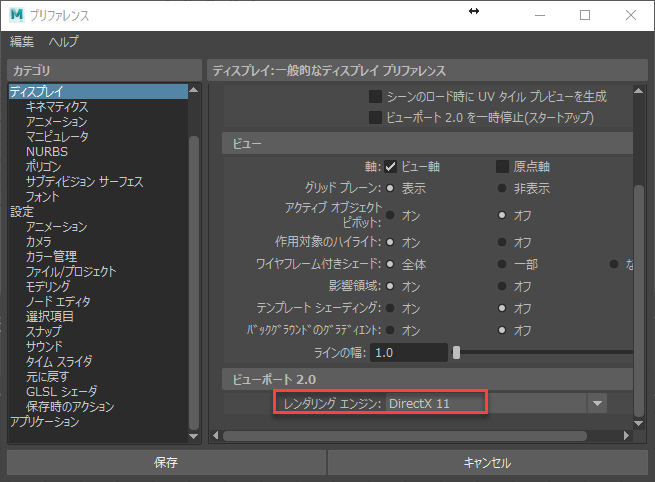Click the キャンセル button
Viewport: 655px width, 482px height.
click(487, 462)
